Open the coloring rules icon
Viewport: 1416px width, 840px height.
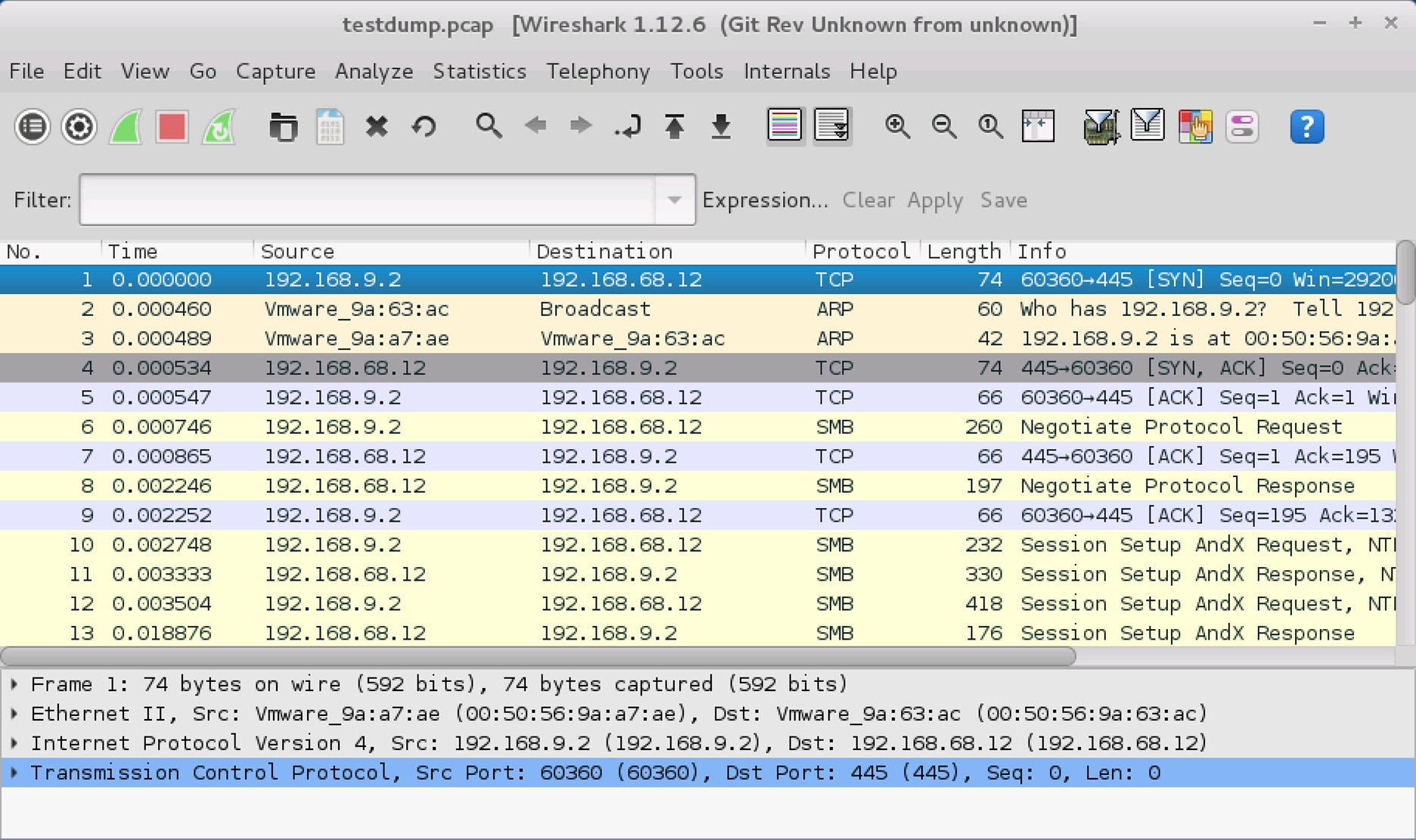[x=1194, y=126]
